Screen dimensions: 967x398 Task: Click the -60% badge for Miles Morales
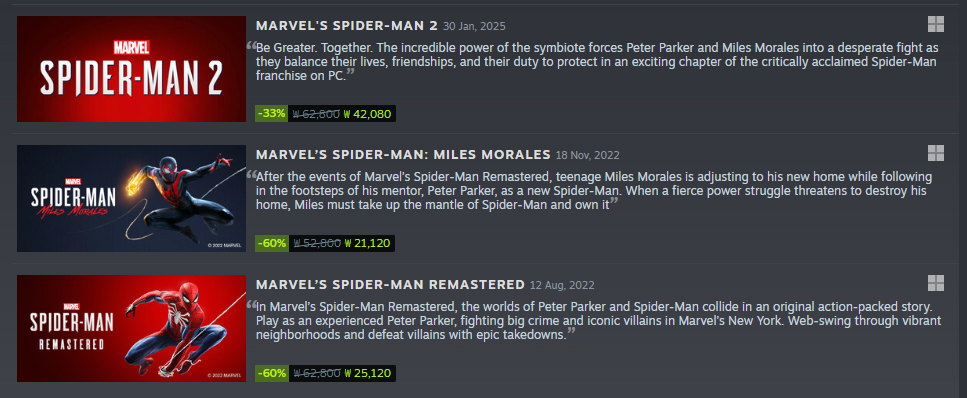[x=271, y=243]
